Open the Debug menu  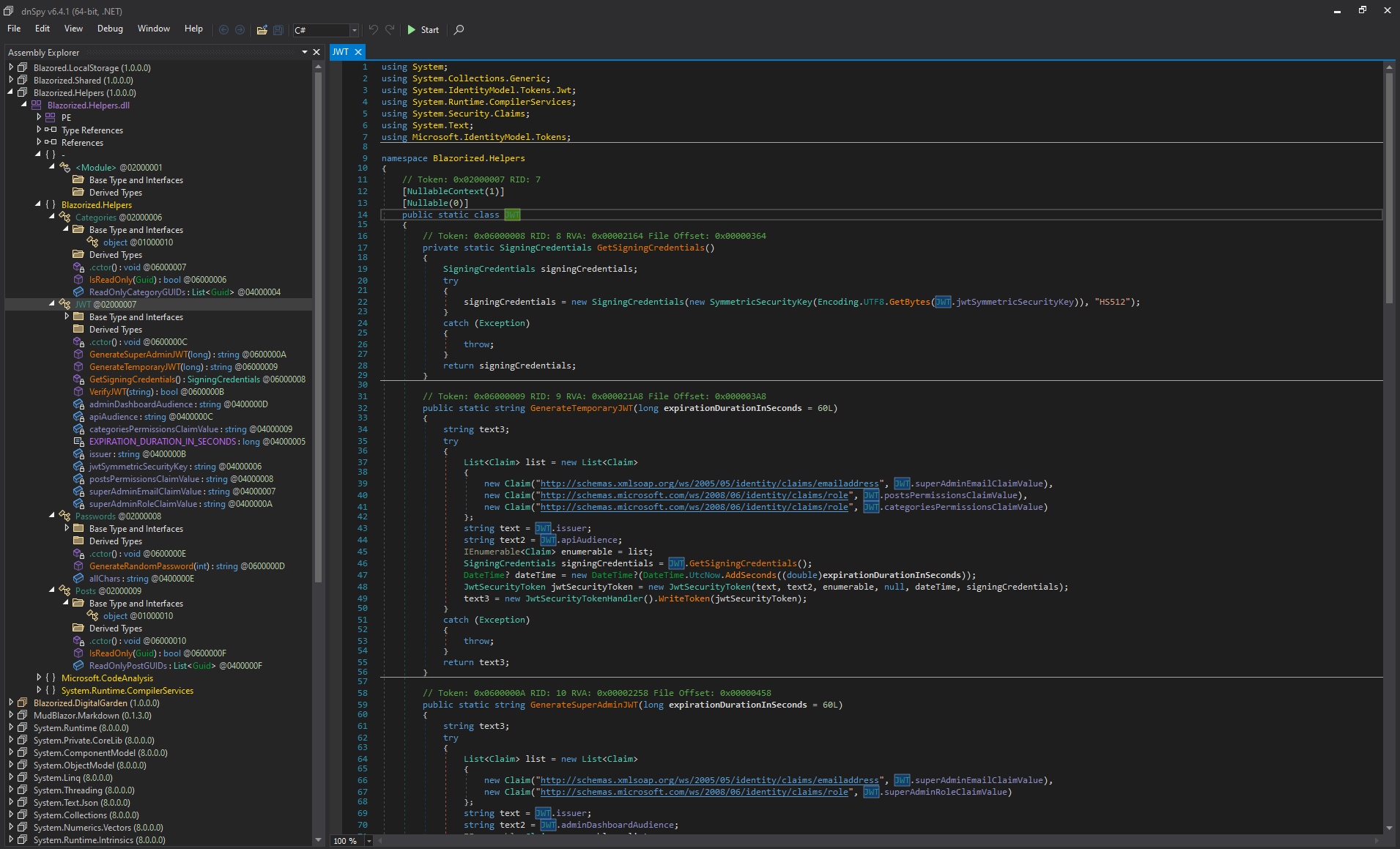click(110, 29)
